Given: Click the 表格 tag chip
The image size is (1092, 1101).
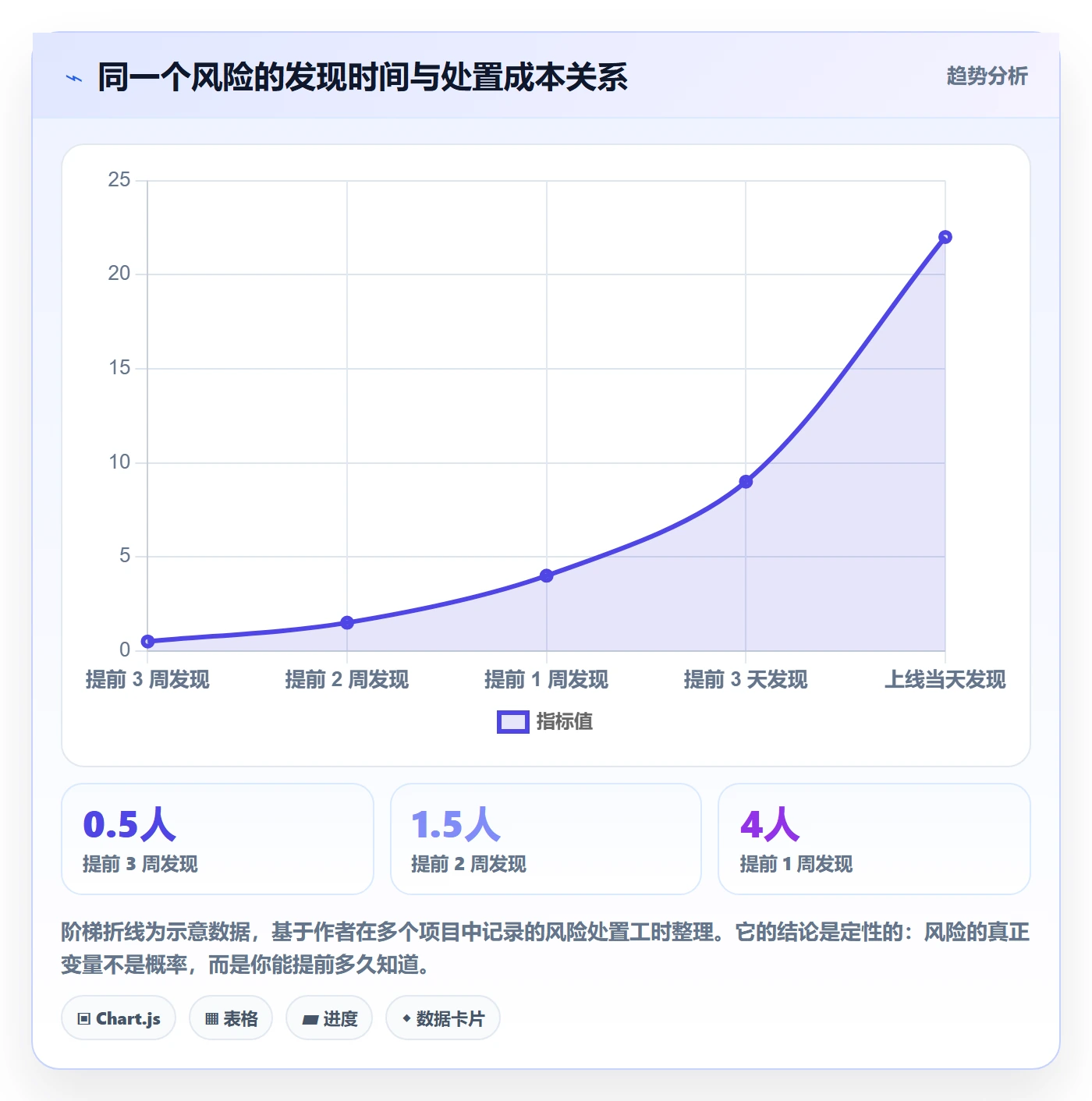Looking at the screenshot, I should click(x=231, y=1018).
